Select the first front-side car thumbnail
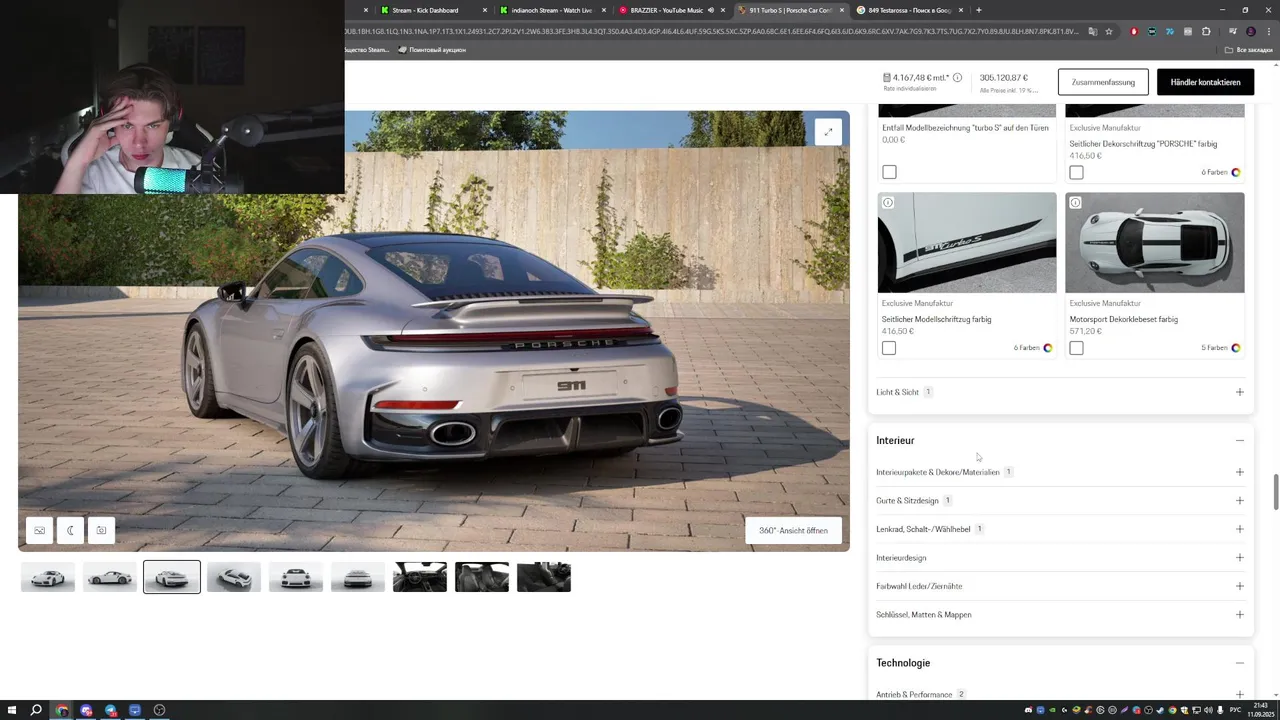This screenshot has height=720, width=1280. click(48, 577)
